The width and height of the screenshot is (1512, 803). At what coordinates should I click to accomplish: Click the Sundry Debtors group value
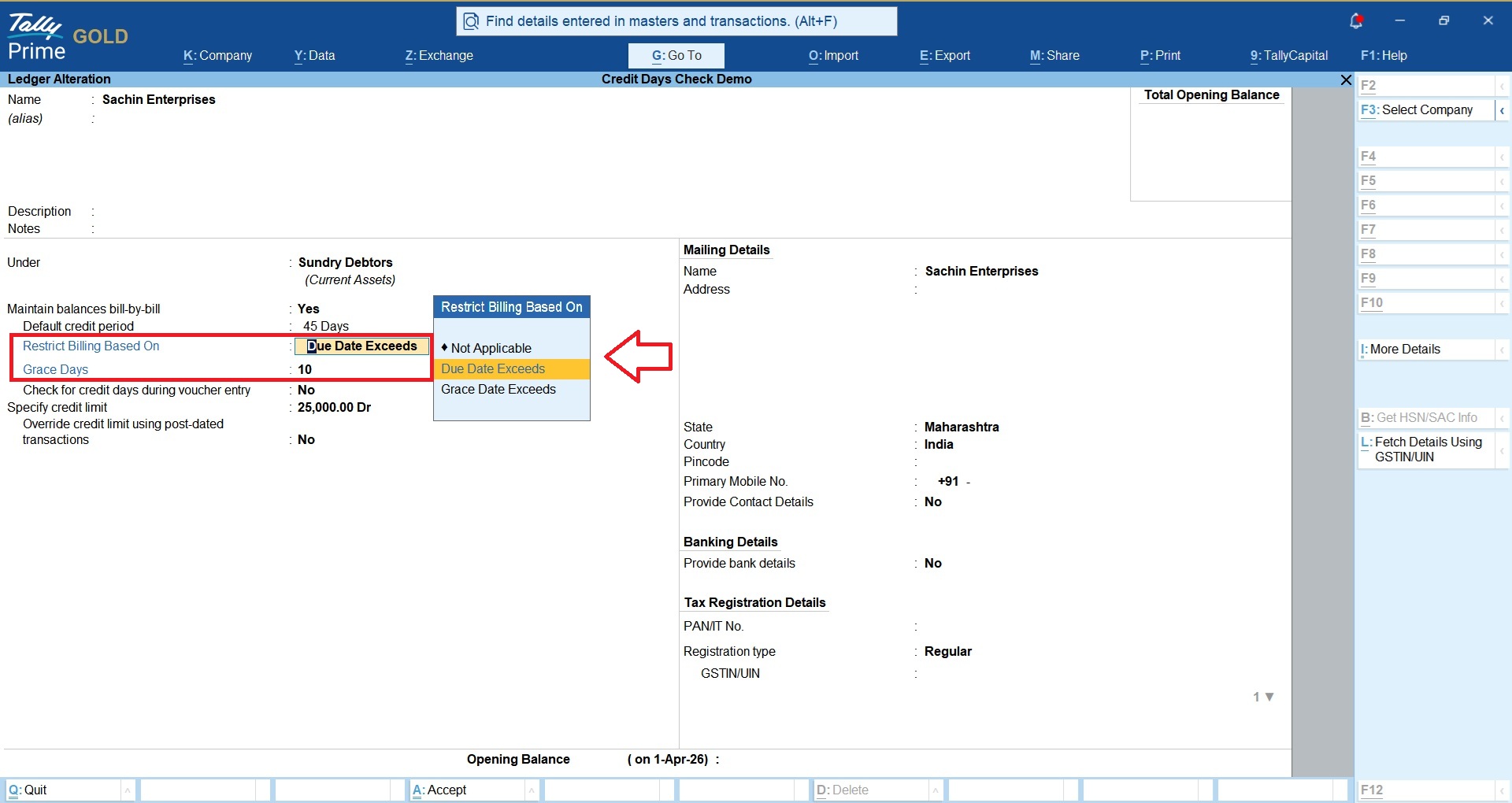345,262
